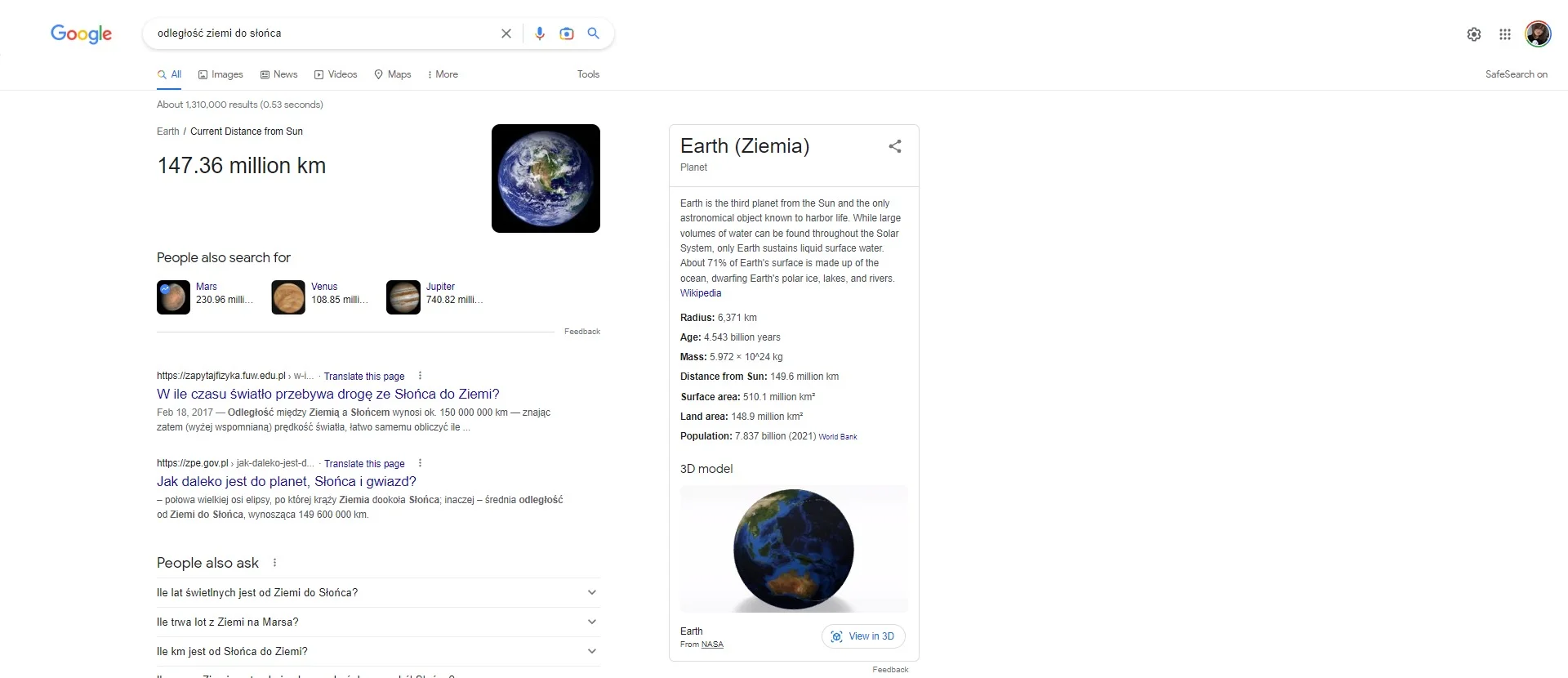Image resolution: width=1568 pixels, height=678 pixels.
Task: Switch to the Maps tab
Action: pyautogui.click(x=393, y=74)
